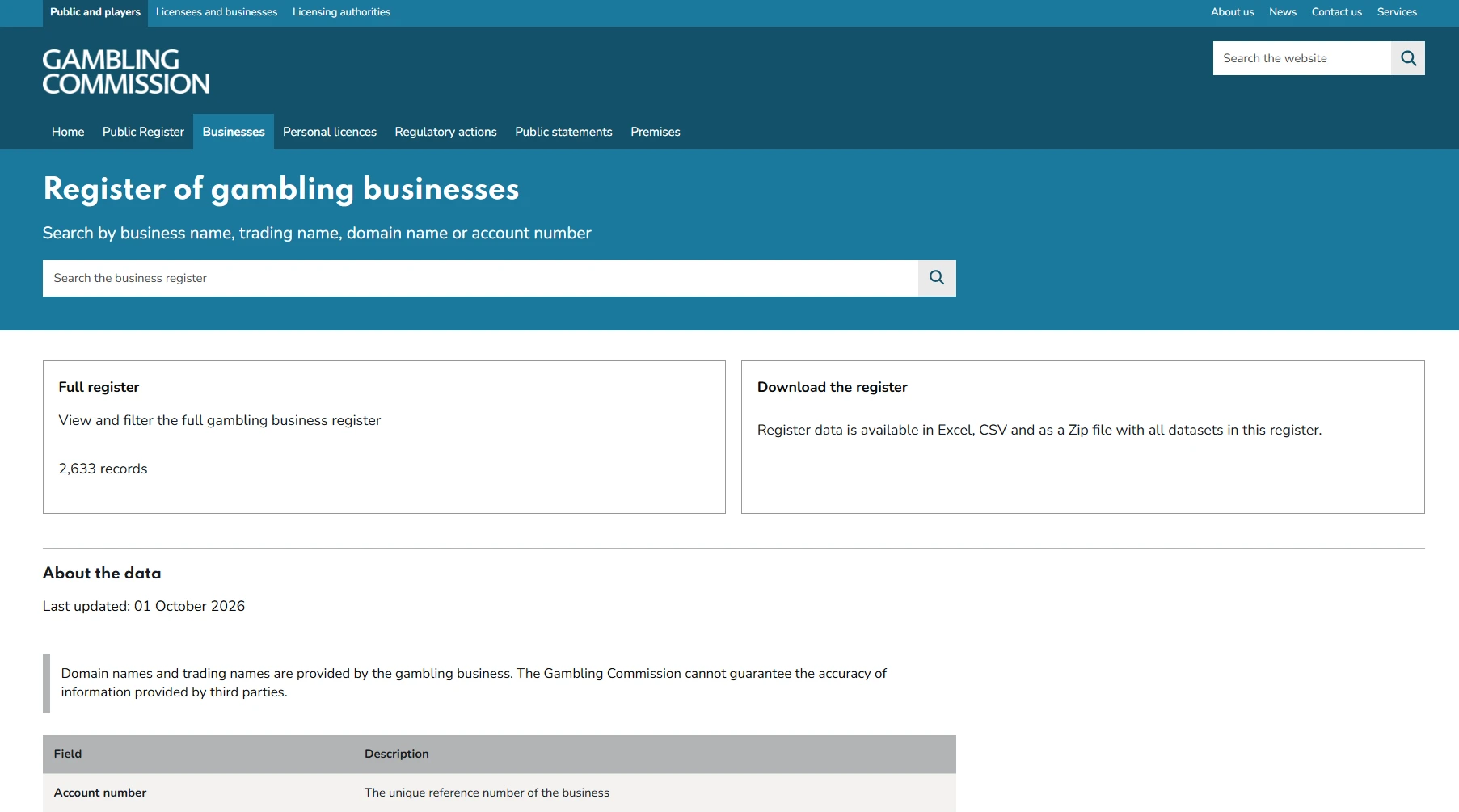1459x812 pixels.
Task: Click the About the data heading
Action: (x=102, y=573)
